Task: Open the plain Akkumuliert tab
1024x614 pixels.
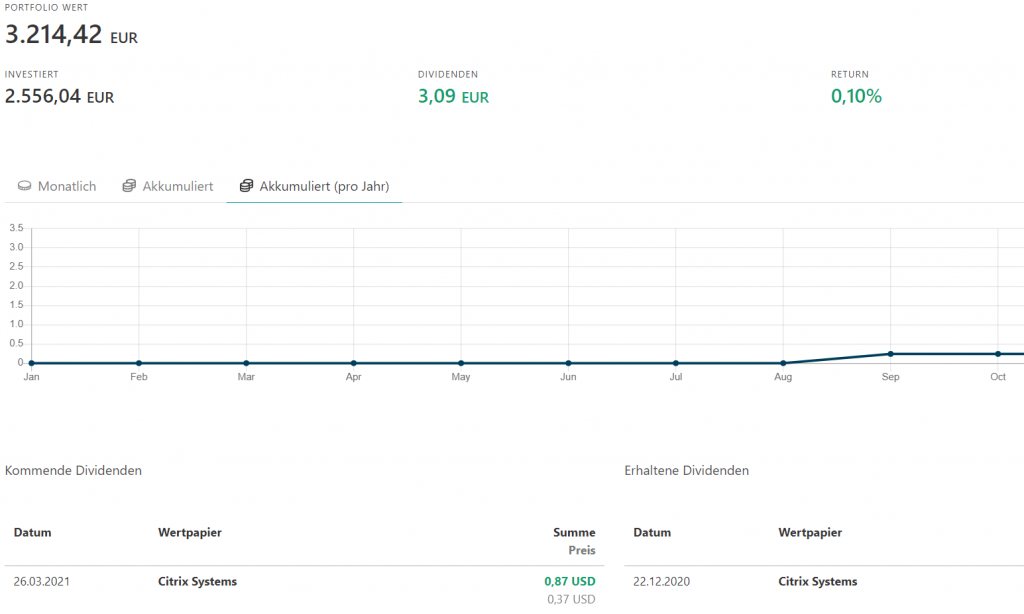Action: 168,186
